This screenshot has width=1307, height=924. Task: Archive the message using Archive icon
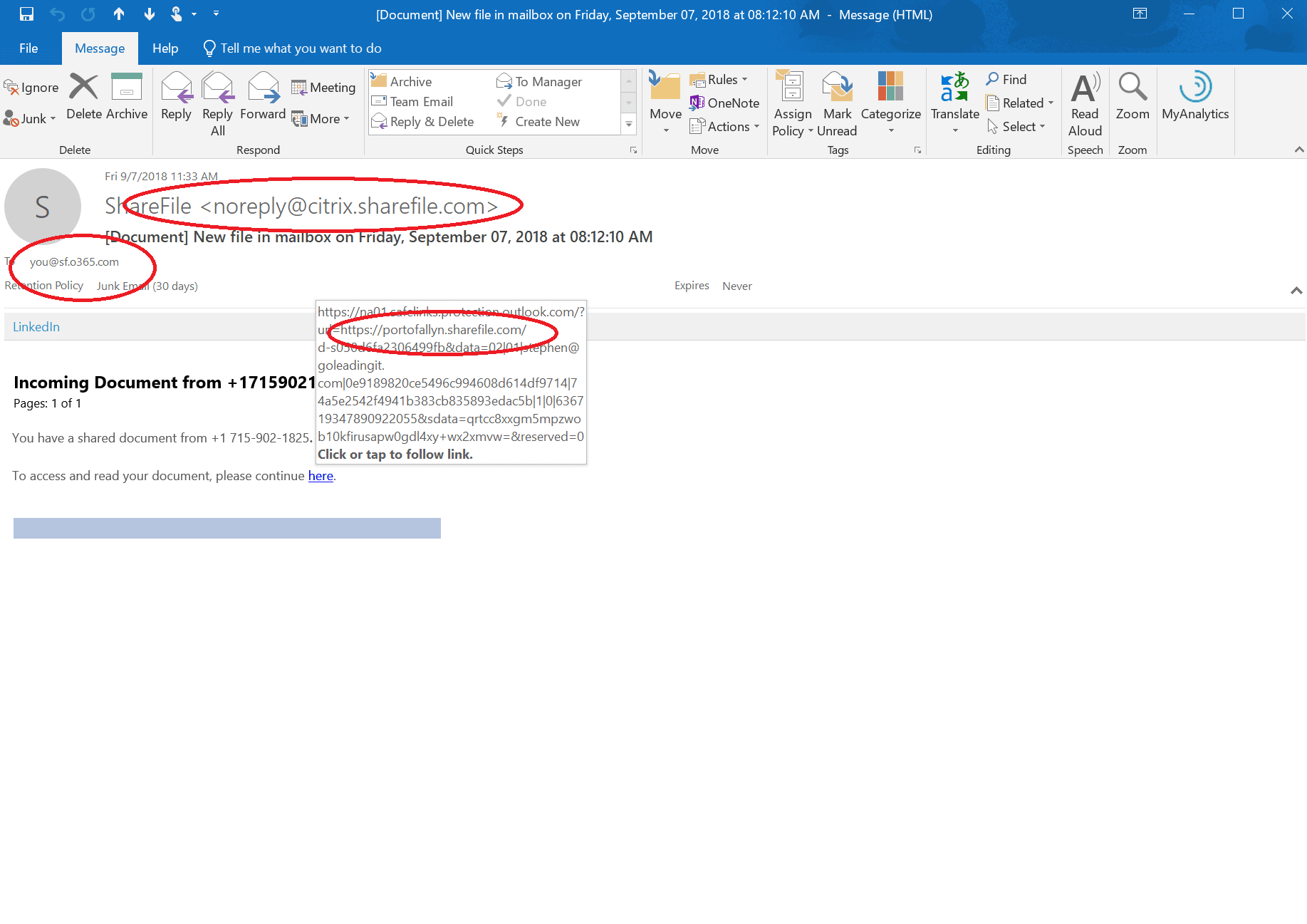(x=127, y=96)
